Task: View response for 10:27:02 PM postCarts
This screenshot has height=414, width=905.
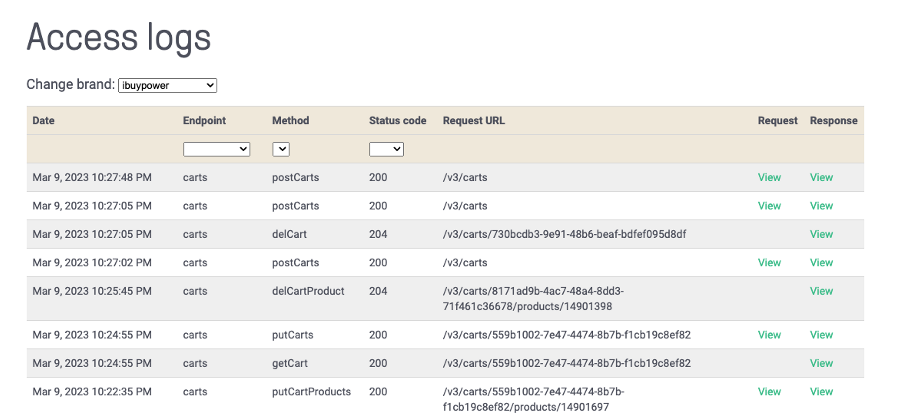Action: [821, 263]
